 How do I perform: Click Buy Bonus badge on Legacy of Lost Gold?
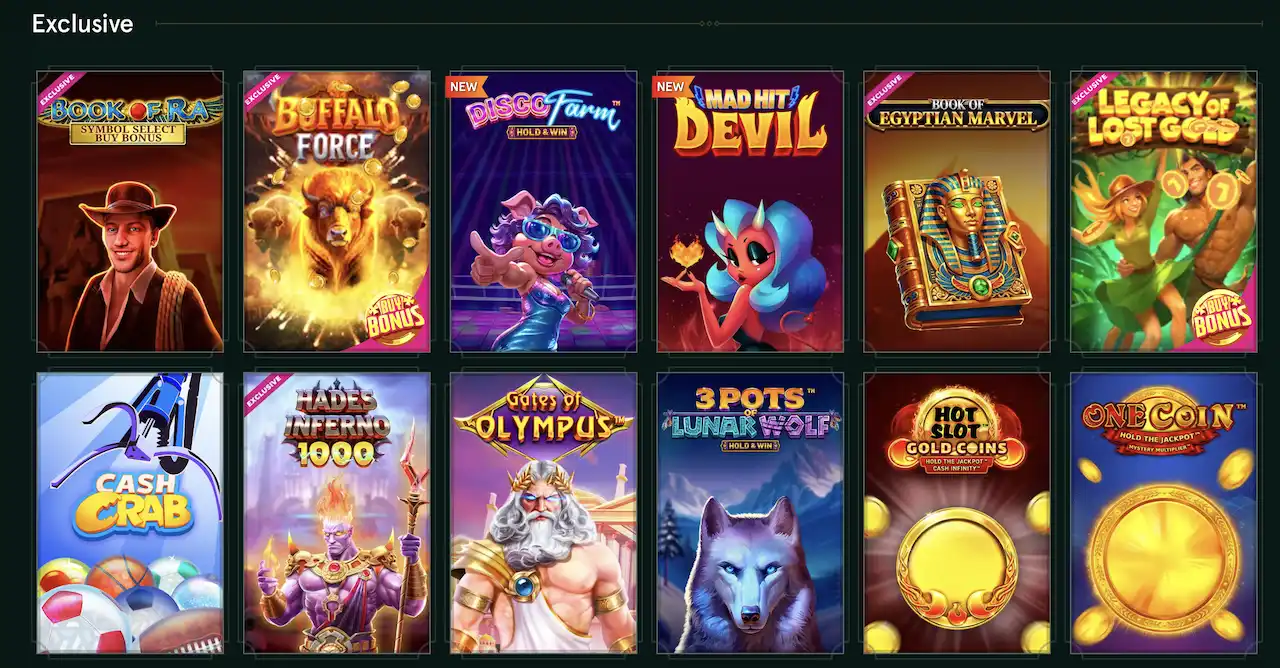pos(1223,319)
